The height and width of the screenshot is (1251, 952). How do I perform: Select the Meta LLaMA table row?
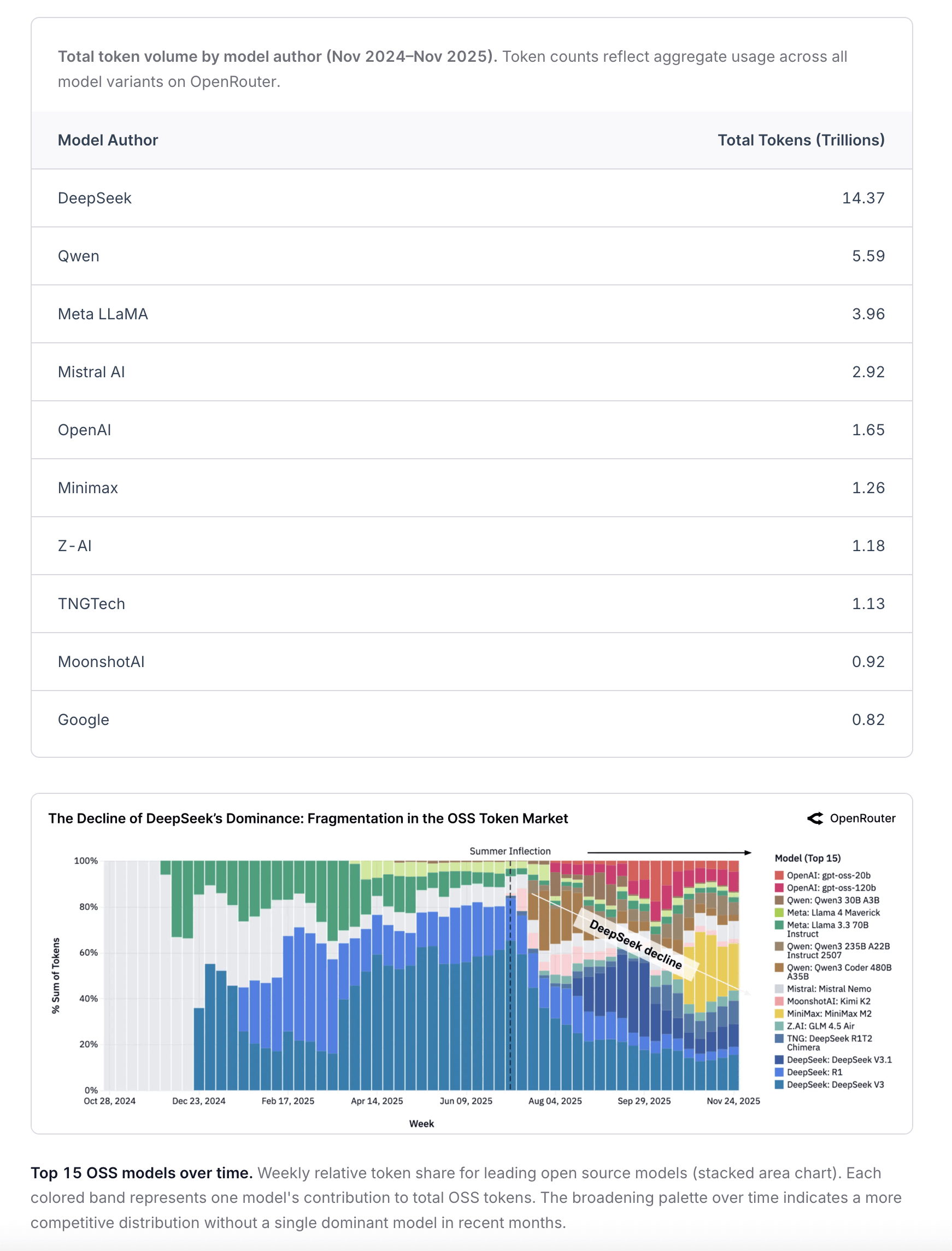coord(472,314)
